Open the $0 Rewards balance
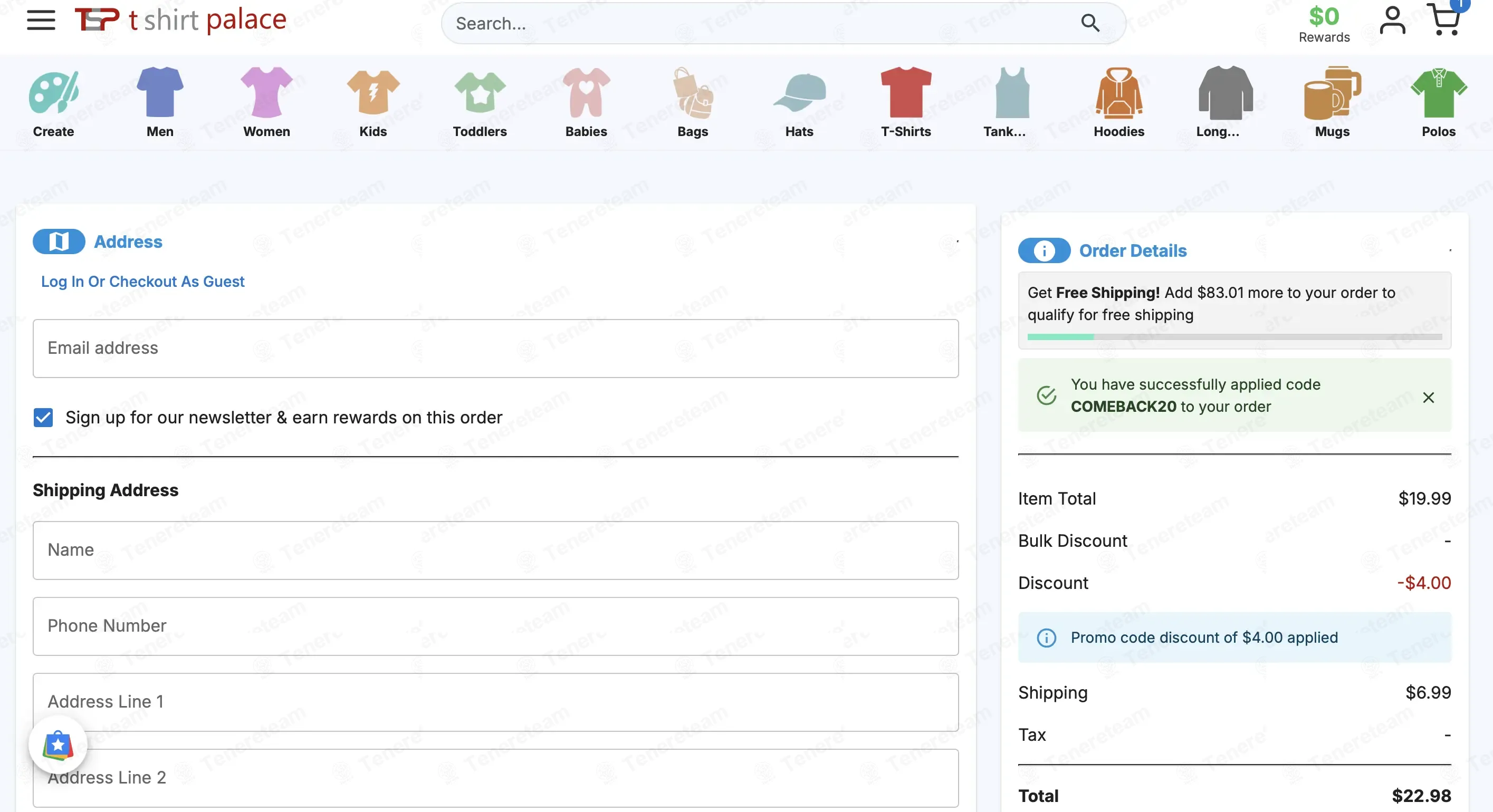Viewport: 1493px width, 812px height. [1324, 24]
